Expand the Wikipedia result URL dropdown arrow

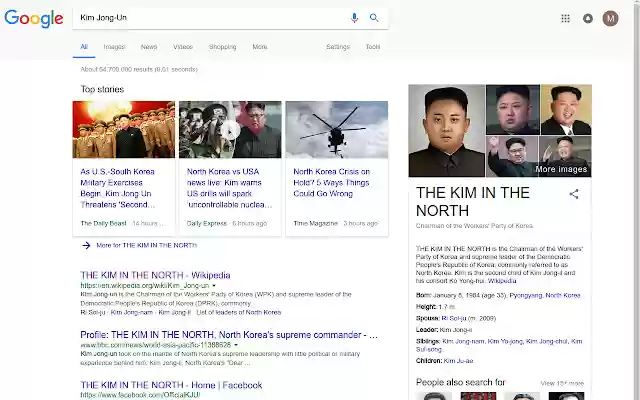coord(214,286)
